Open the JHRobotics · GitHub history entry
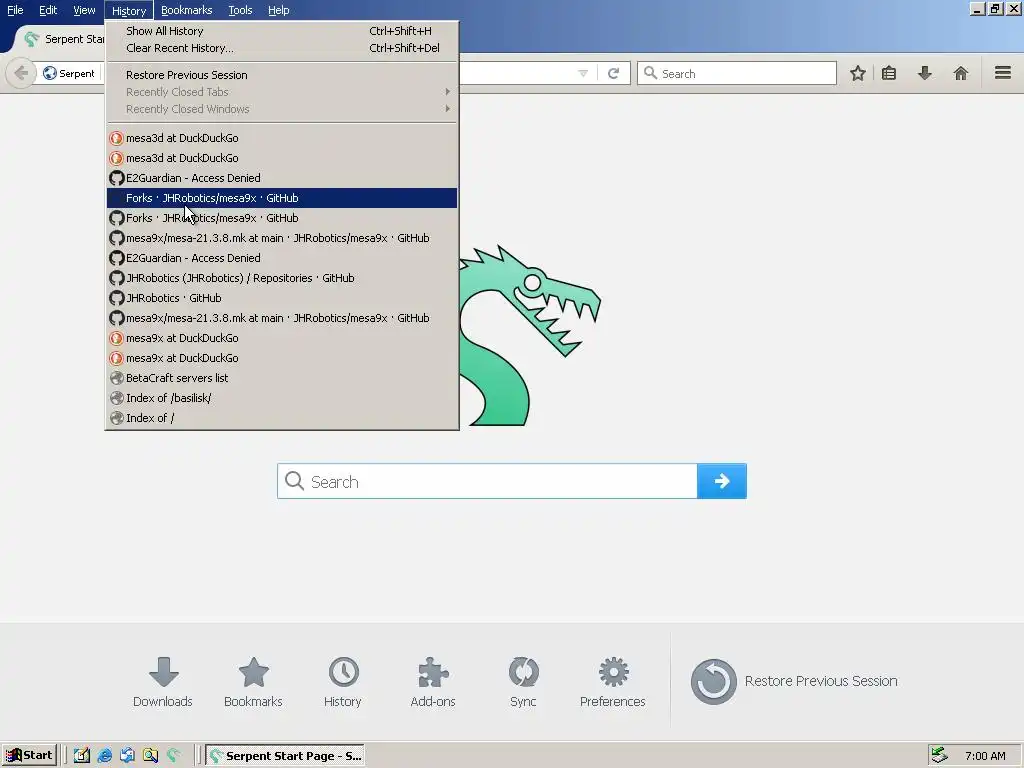Screen dimensions: 1024x768 281,298
